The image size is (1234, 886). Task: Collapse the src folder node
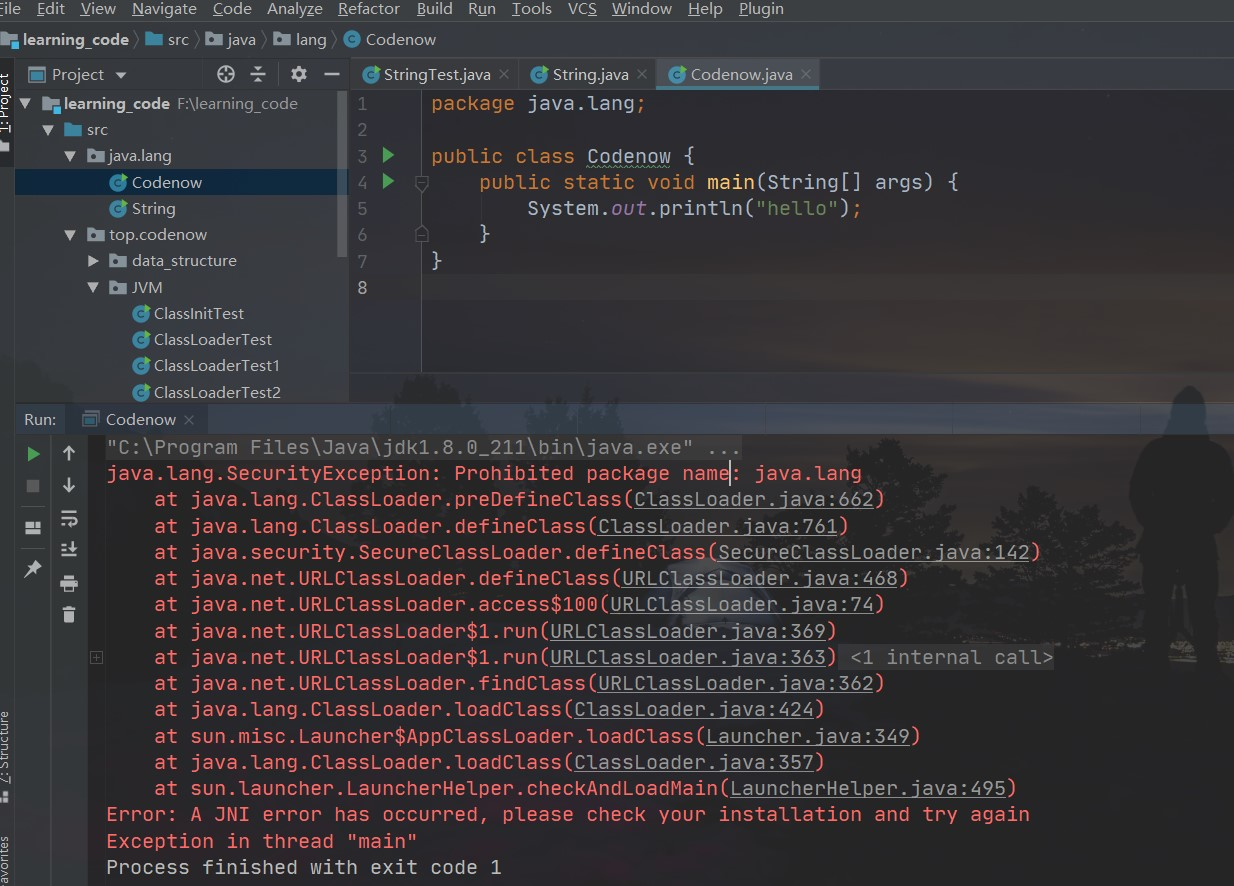click(47, 130)
